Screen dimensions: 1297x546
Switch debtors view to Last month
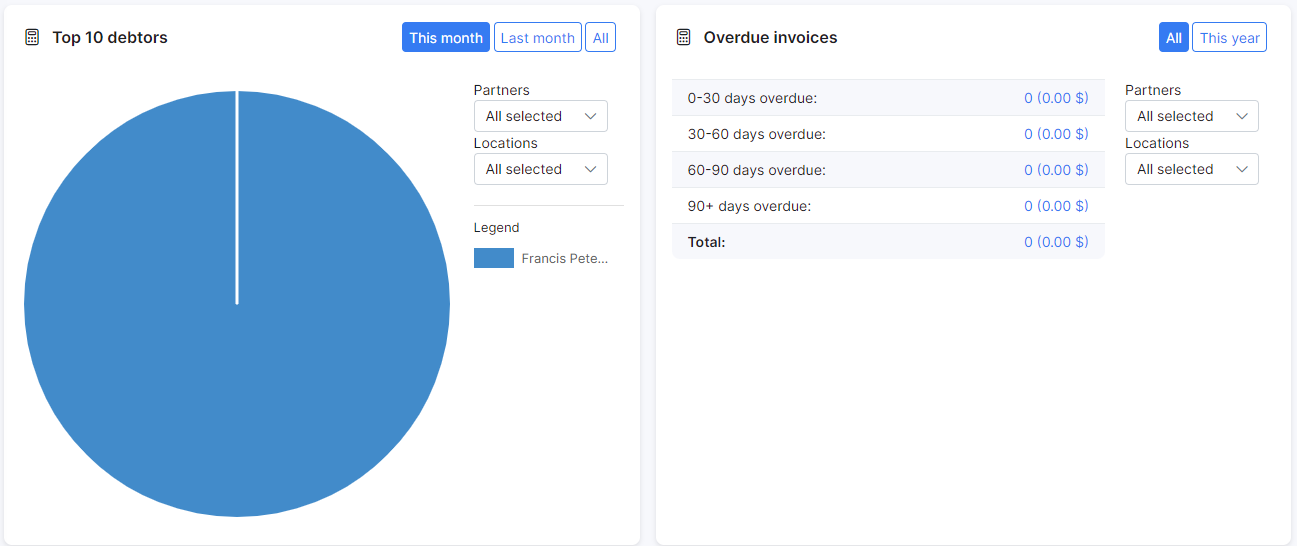(537, 38)
